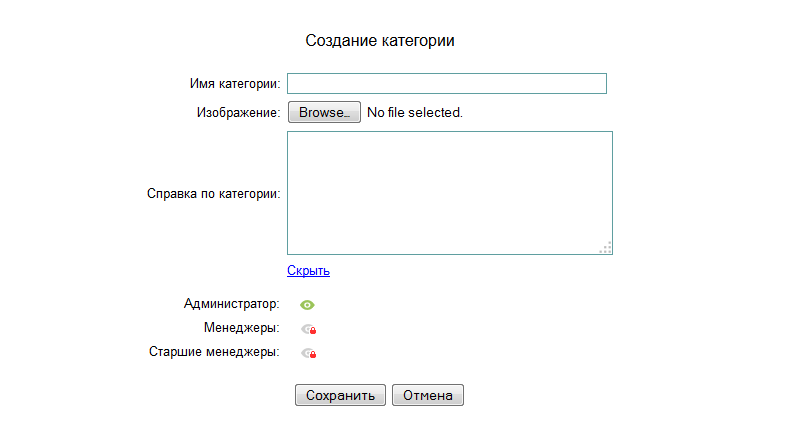Click the red lock badge beside Менеджеры
Screen dimensions: 800x426
(312, 331)
